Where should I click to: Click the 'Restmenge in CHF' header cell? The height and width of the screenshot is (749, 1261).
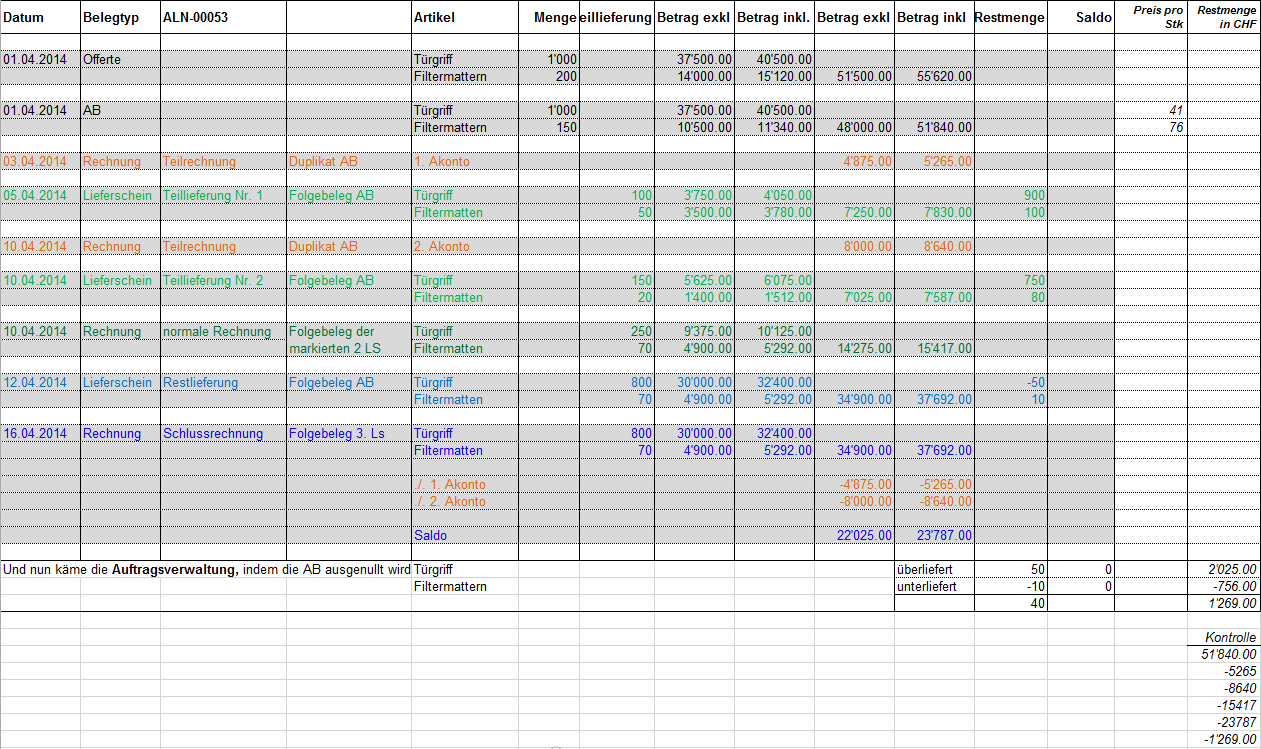(x=1224, y=17)
